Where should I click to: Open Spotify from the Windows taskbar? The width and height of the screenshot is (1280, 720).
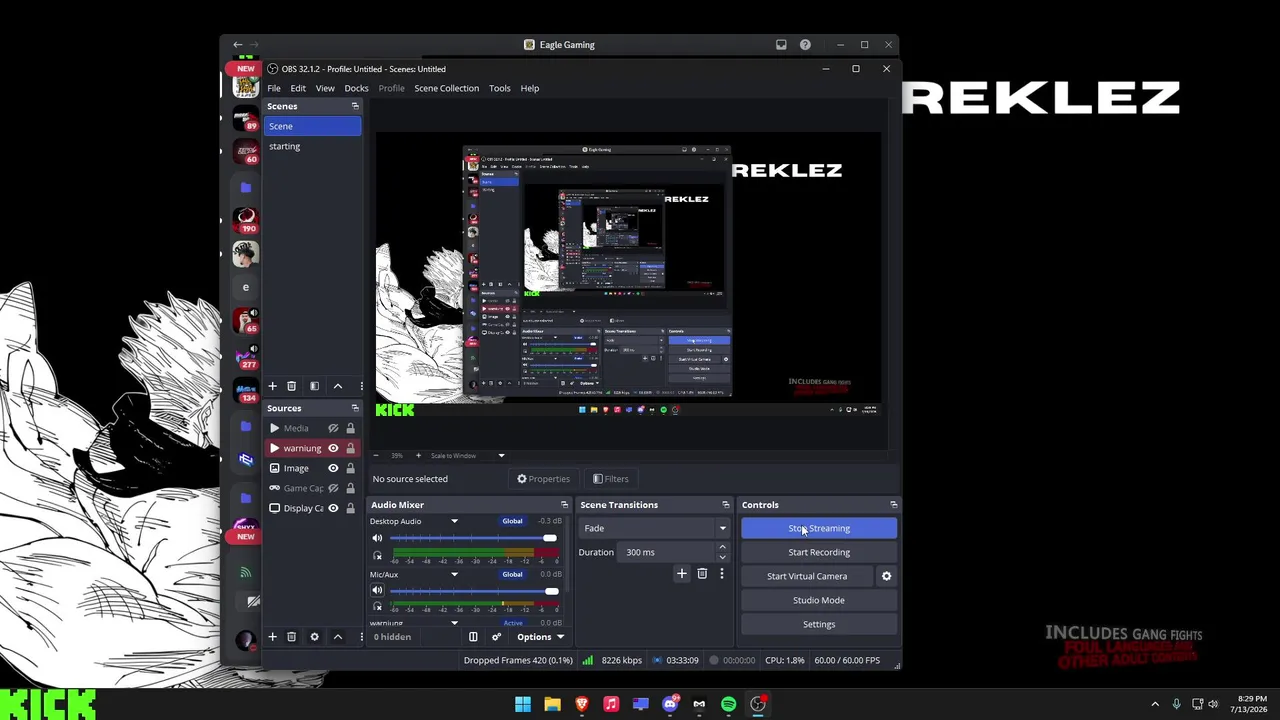pyautogui.click(x=728, y=704)
